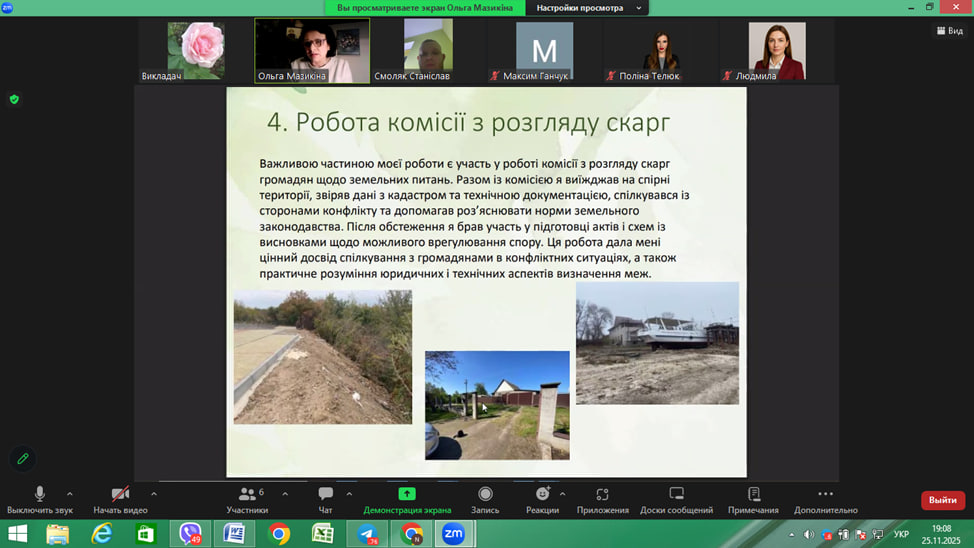Select Ольга Мазикіна's video thumbnail
Viewport: 974px width, 548px height.
pyautogui.click(x=312, y=50)
